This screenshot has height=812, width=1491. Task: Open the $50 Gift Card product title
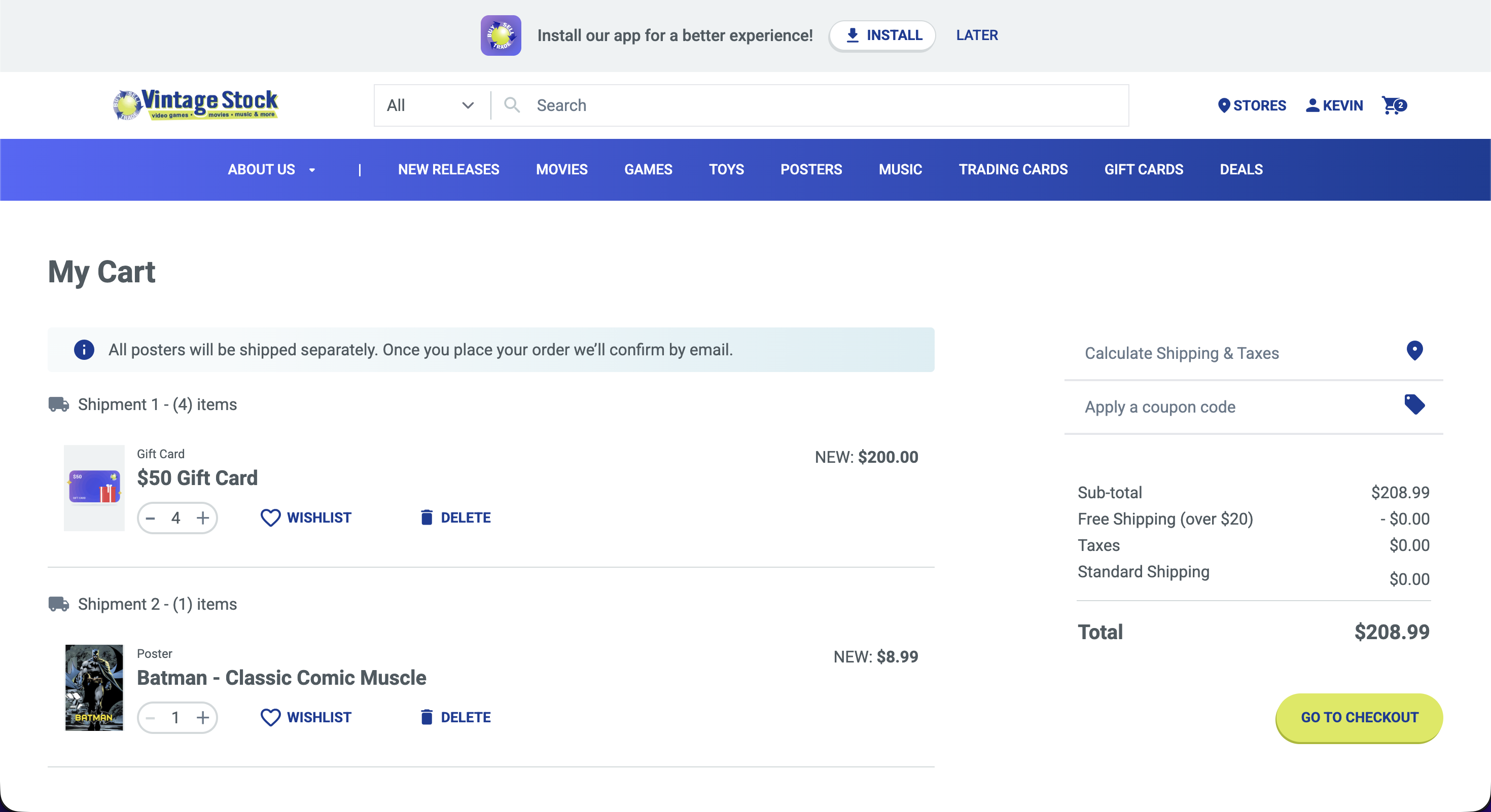[197, 477]
